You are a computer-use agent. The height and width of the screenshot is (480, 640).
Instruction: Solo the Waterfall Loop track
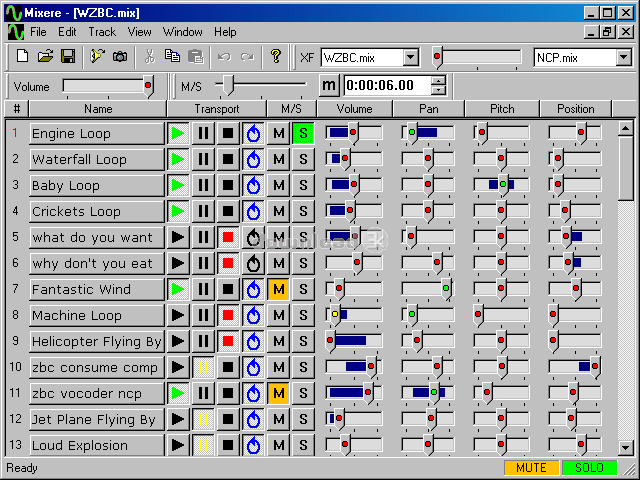tap(303, 159)
